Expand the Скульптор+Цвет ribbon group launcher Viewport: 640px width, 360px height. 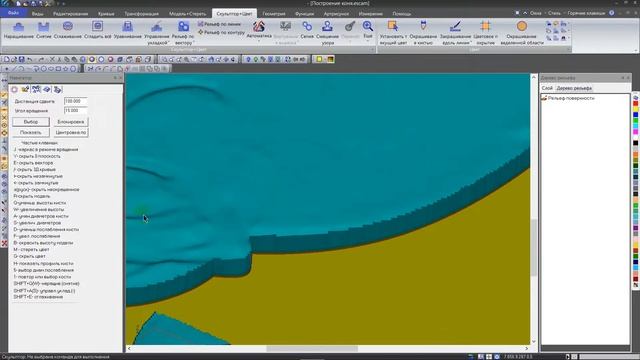tap(372, 49)
